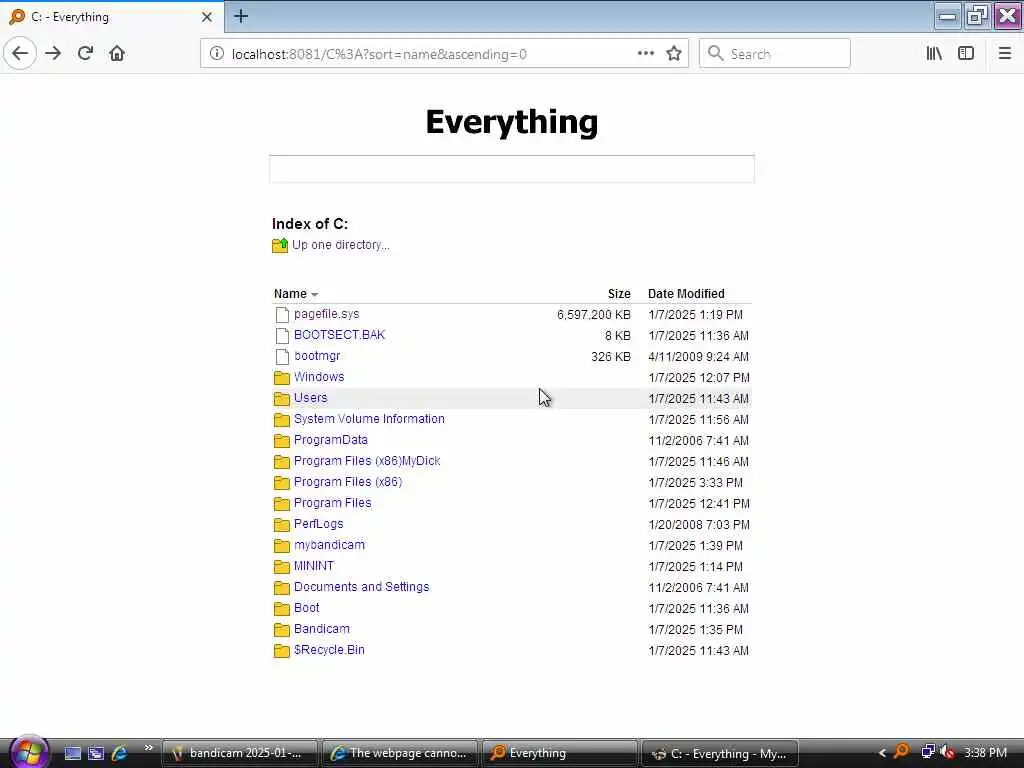
Task: Open pagefile.sys file link
Action: (x=327, y=314)
